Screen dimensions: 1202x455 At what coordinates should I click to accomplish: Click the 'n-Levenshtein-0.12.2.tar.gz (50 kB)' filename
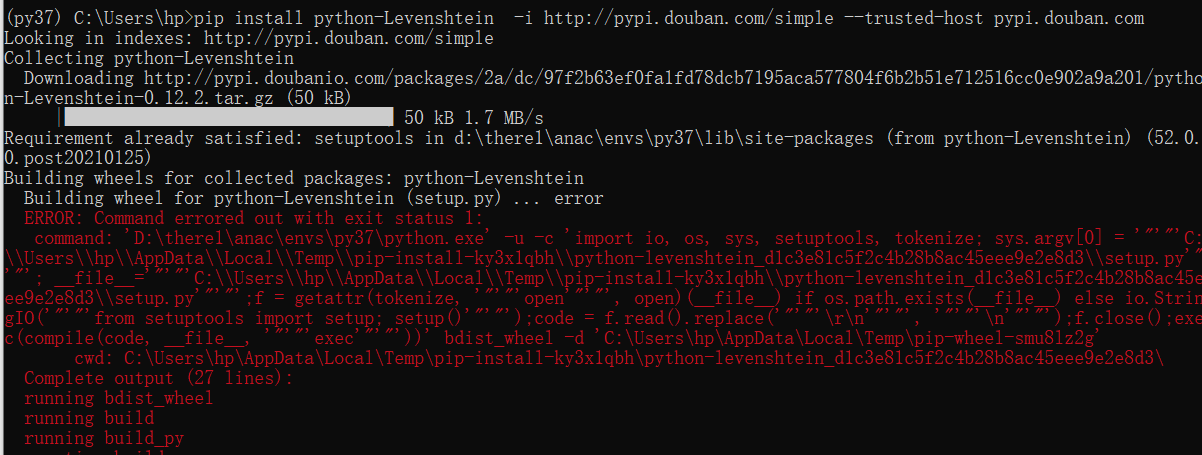[178, 98]
